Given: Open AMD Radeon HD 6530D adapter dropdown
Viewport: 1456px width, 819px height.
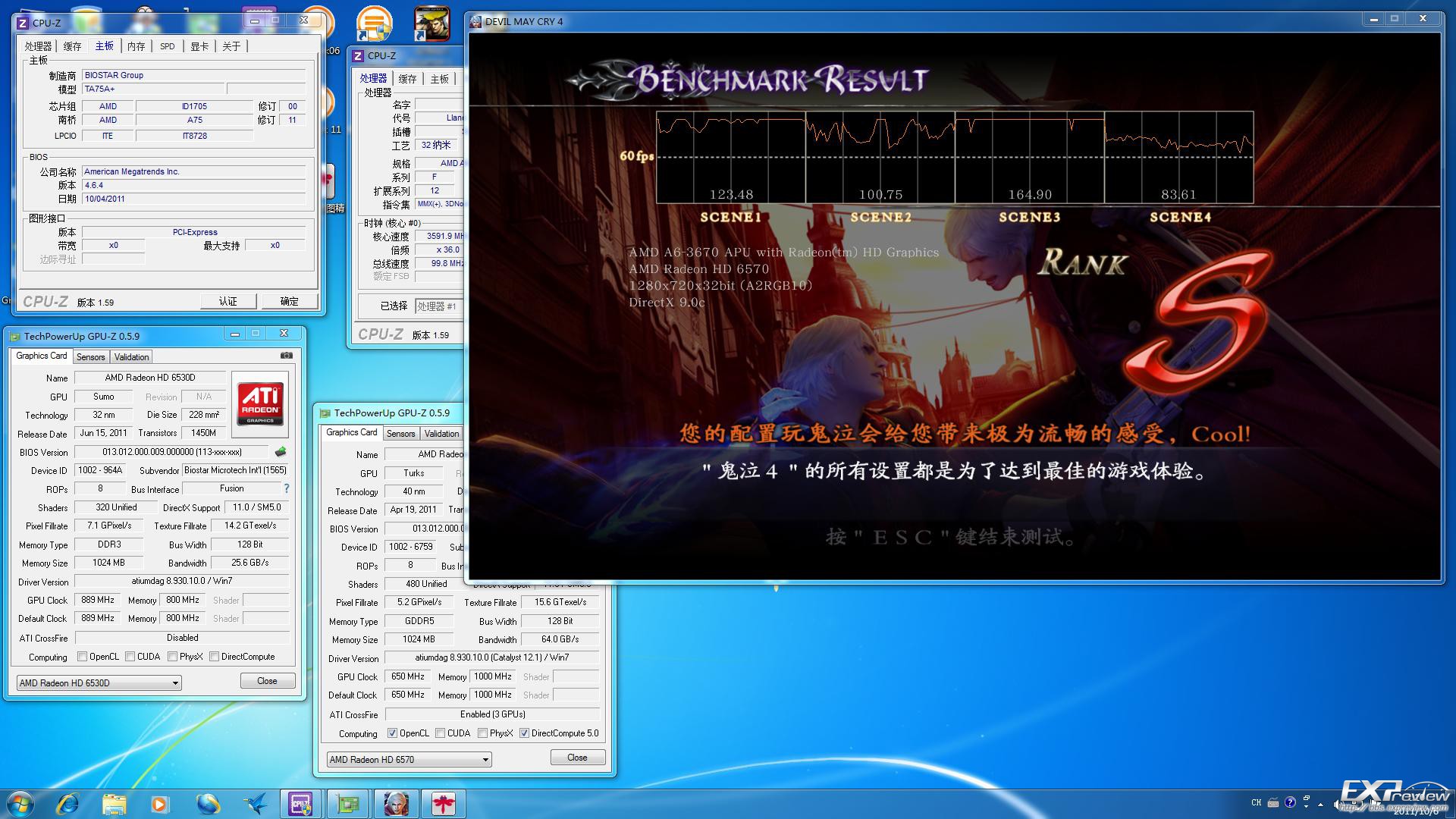Looking at the screenshot, I should pos(99,682).
